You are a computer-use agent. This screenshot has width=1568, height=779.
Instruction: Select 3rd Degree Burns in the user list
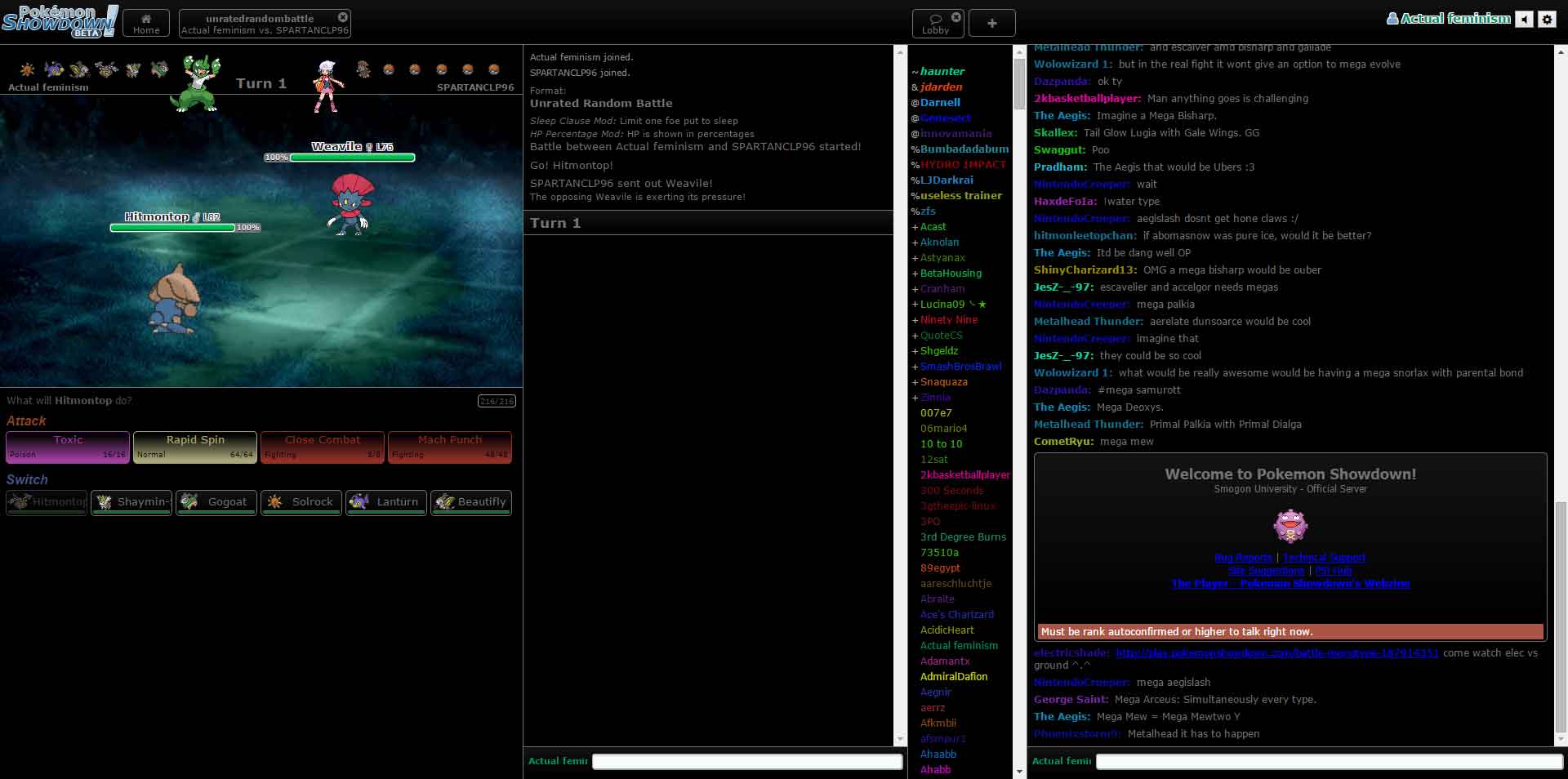point(963,537)
